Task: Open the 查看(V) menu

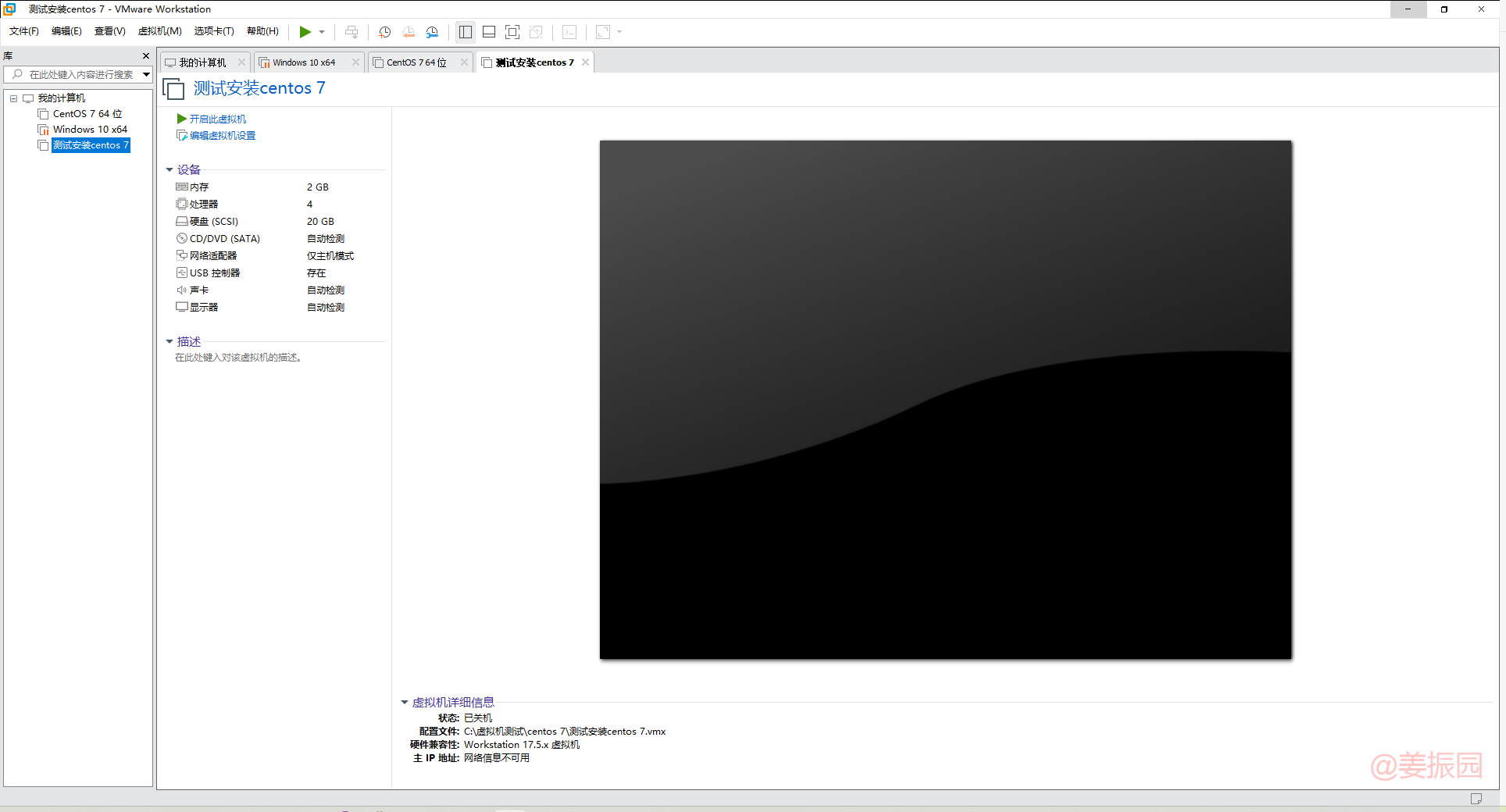Action: click(110, 31)
